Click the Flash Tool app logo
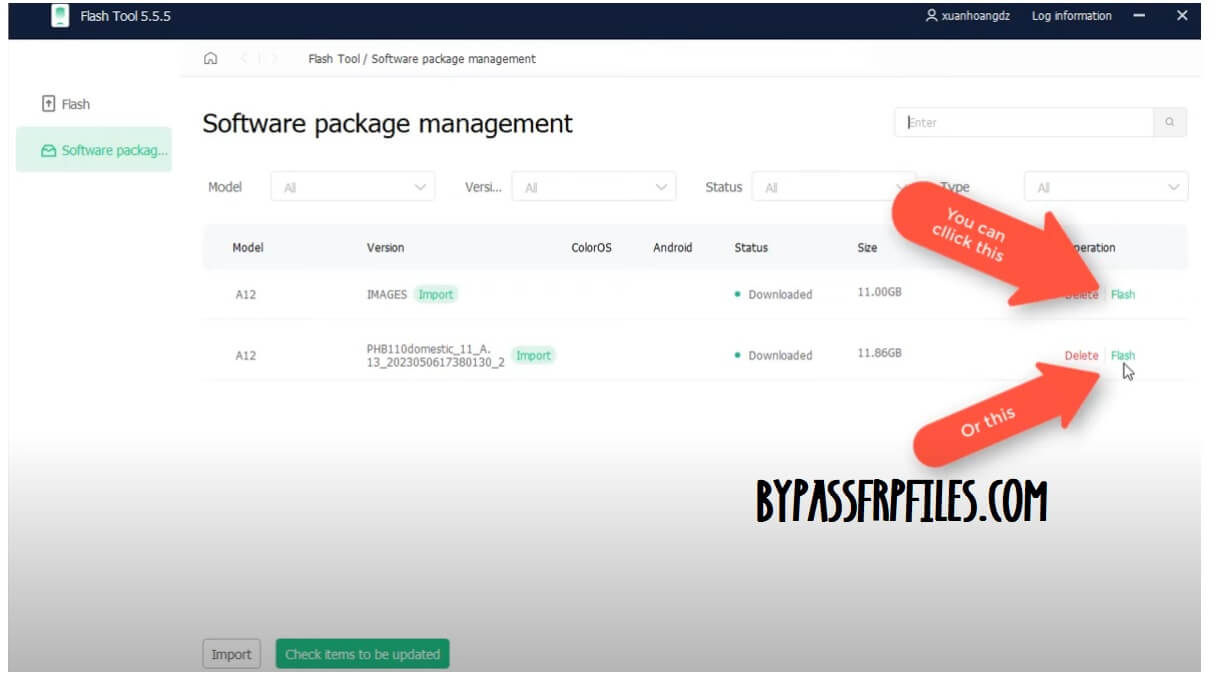 tap(60, 17)
